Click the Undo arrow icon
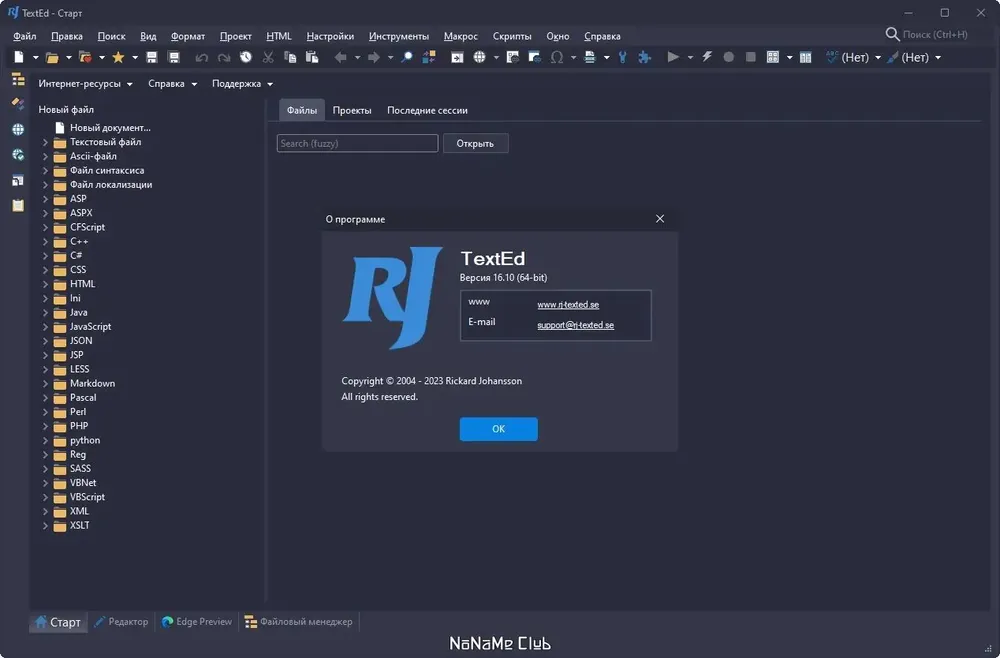The height and width of the screenshot is (658, 1000). pyautogui.click(x=202, y=57)
